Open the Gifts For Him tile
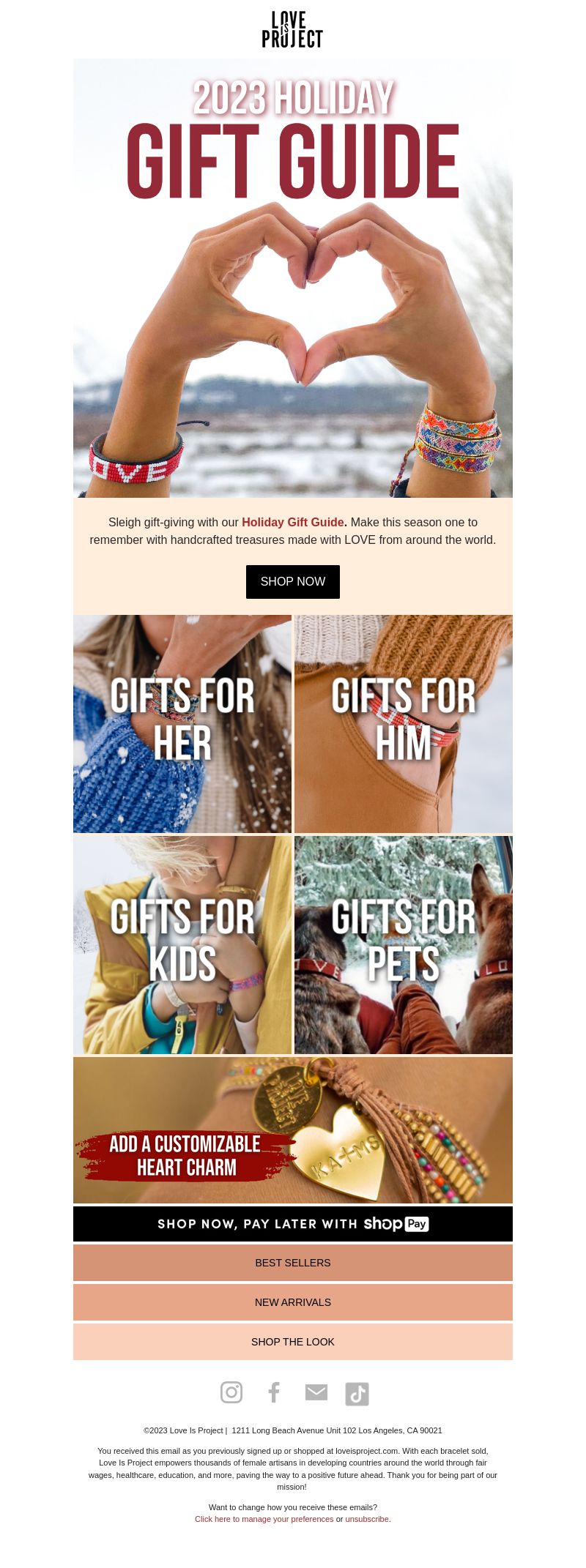Screen dimensions: 586x1568 coord(404,724)
